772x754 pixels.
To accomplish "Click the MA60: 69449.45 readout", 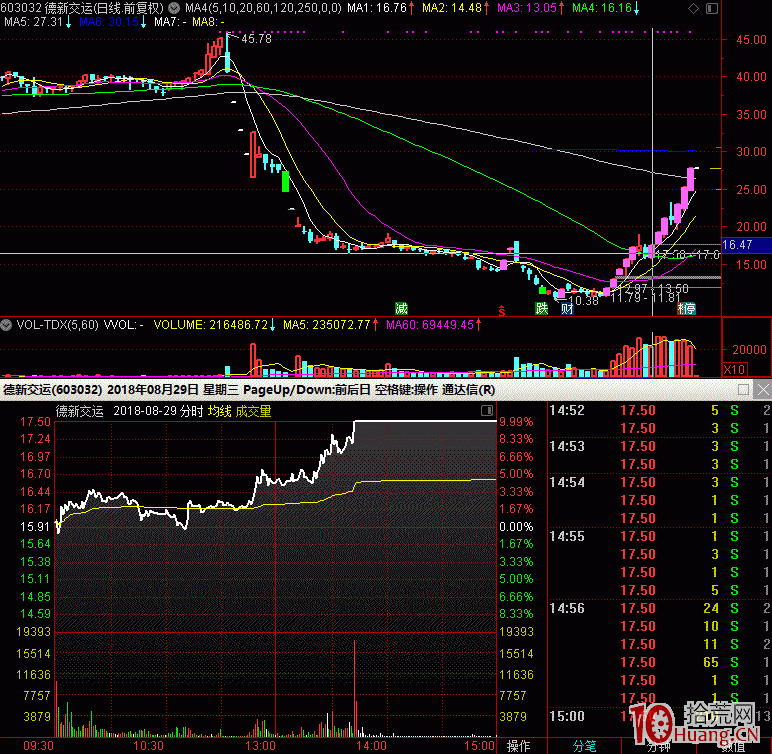I will pyautogui.click(x=430, y=325).
